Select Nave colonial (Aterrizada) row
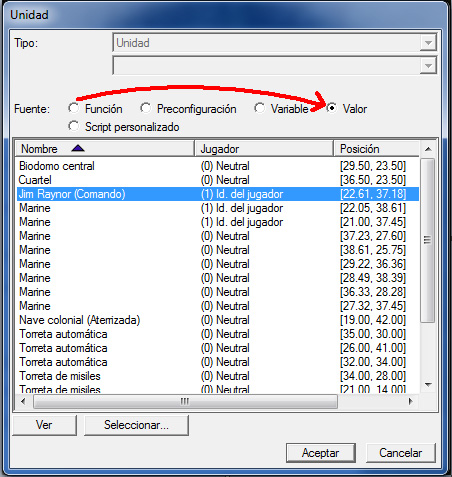This screenshot has height=477, width=452. 217,320
